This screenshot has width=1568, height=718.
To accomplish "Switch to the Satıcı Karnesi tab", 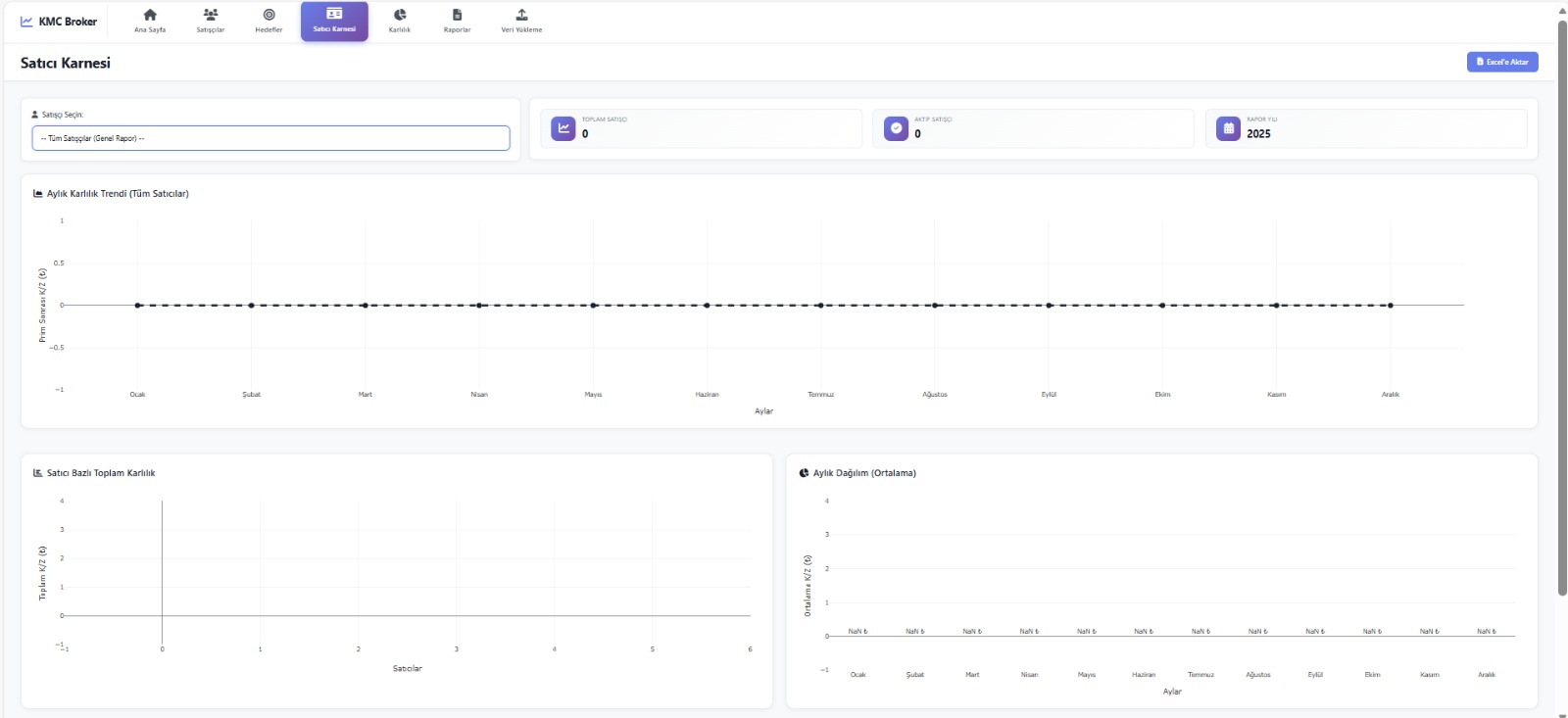I will pos(334,21).
